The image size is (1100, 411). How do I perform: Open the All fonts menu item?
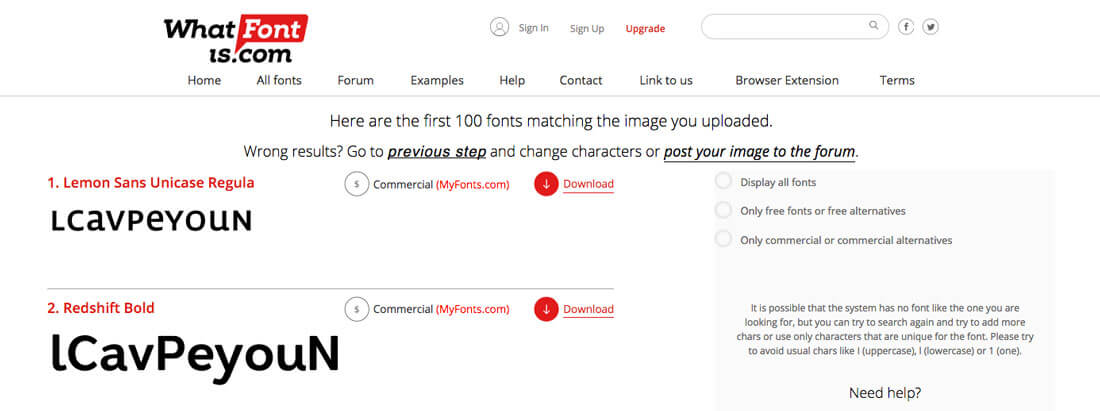pyautogui.click(x=279, y=80)
